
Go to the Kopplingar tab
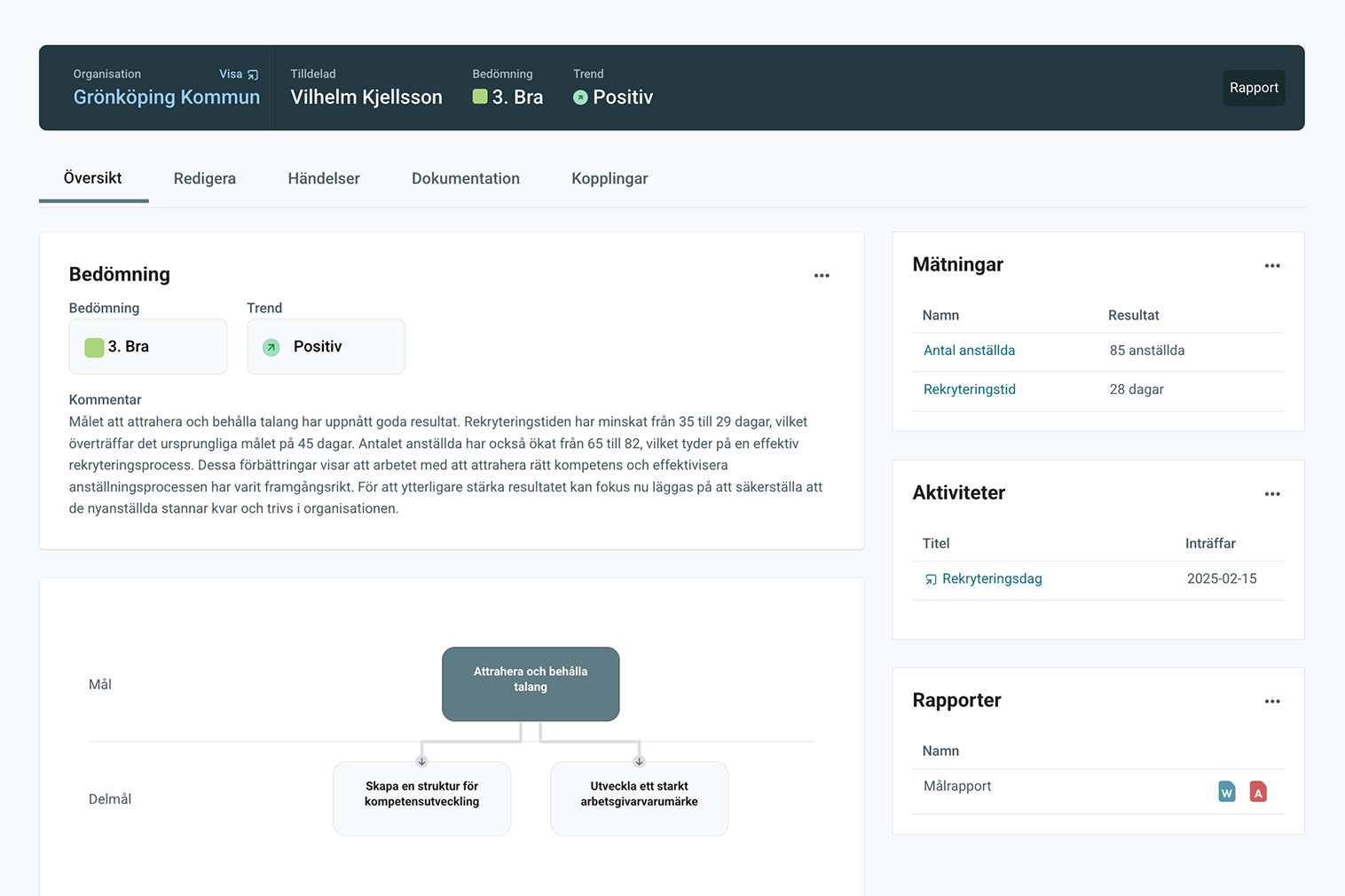[610, 178]
